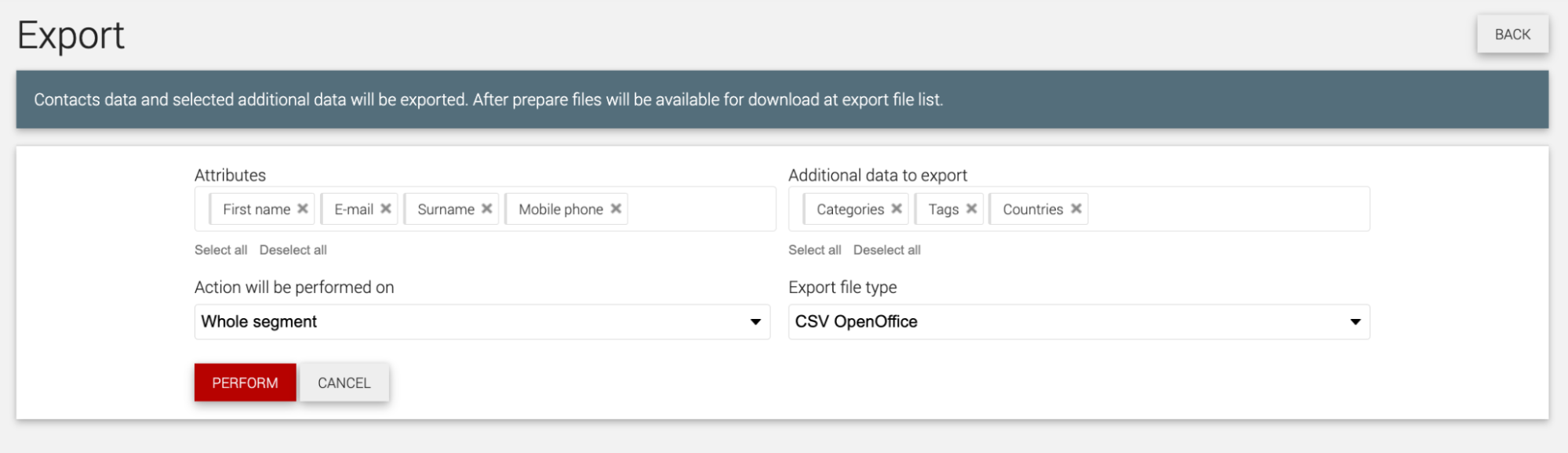Remove the Mobile phone attribute tag

point(616,208)
